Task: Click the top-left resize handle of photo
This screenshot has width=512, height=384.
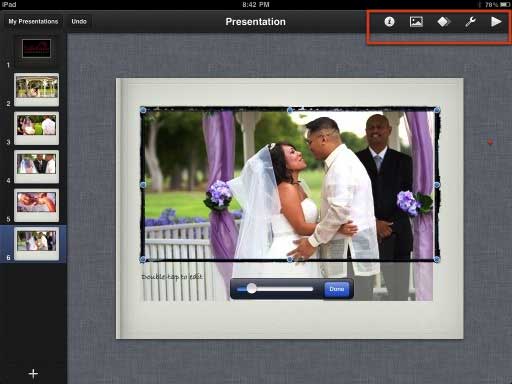Action: pos(143,110)
